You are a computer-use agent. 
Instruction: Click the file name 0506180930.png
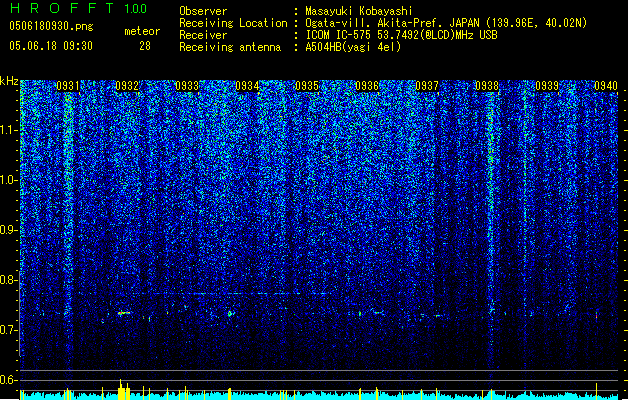pyautogui.click(x=51, y=26)
